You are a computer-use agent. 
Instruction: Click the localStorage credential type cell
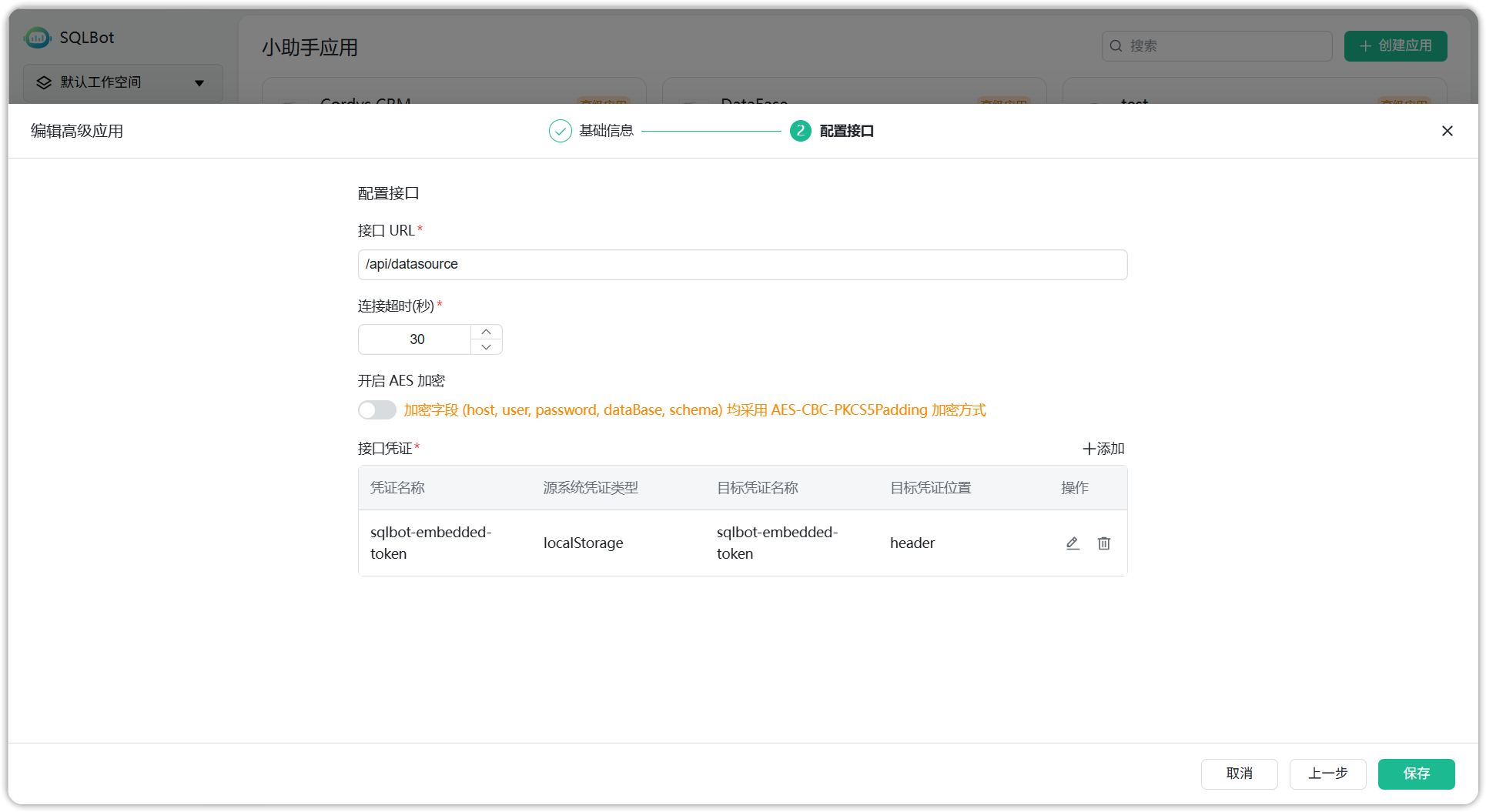click(x=584, y=543)
